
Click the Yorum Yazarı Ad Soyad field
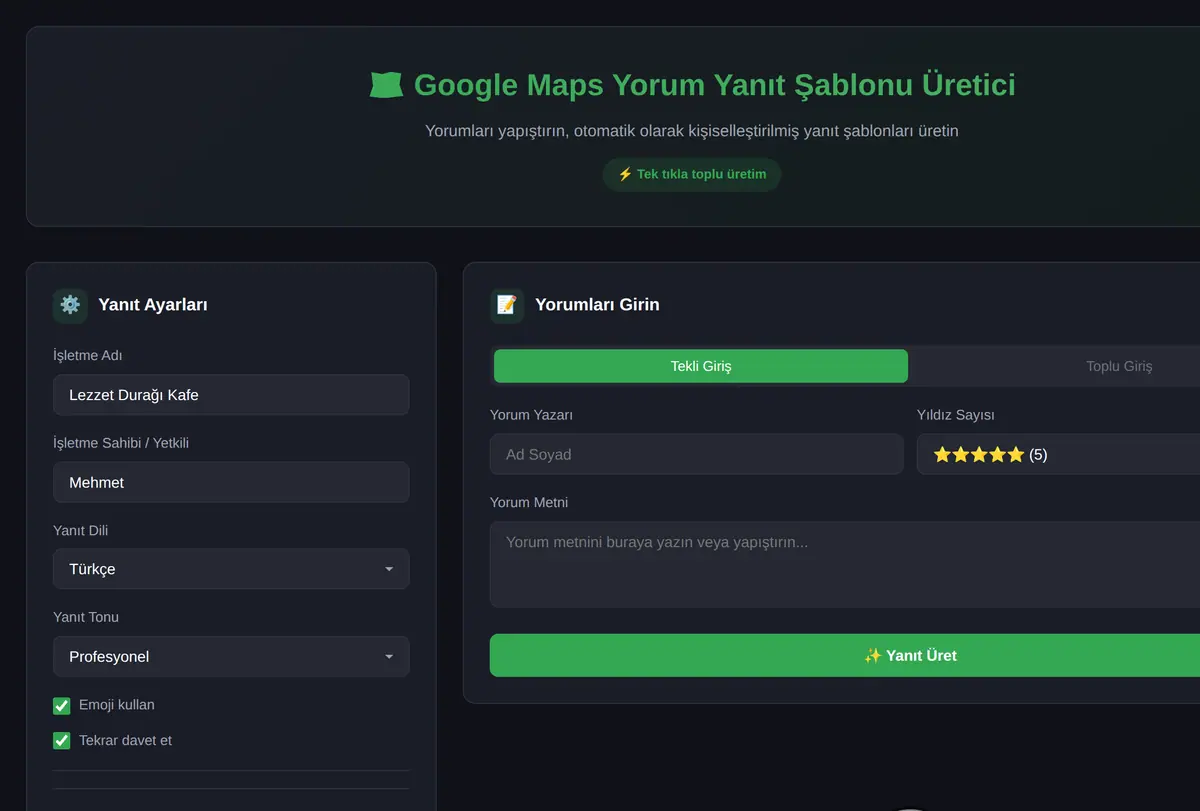696,454
